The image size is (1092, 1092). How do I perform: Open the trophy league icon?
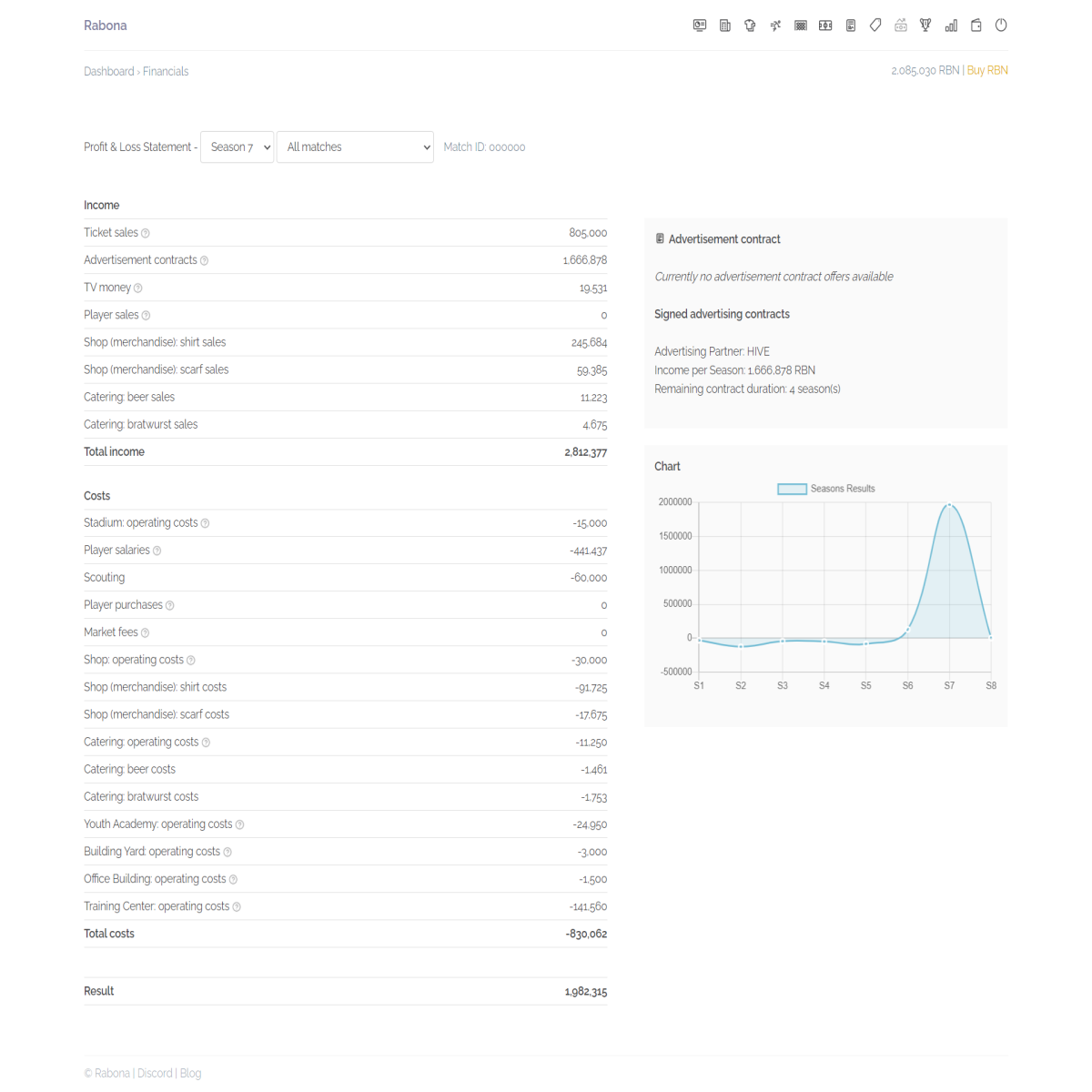925,25
